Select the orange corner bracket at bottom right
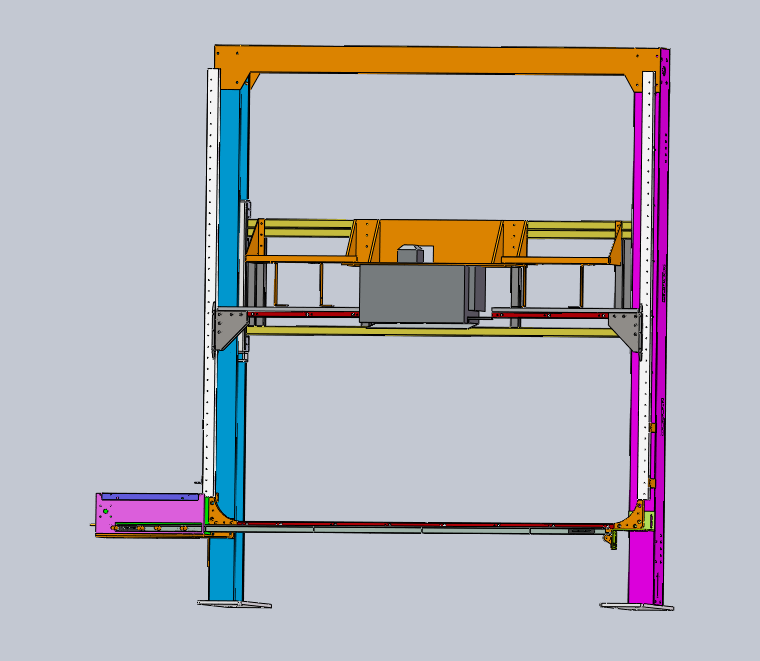Viewport: 760px width, 661px height. [632, 519]
